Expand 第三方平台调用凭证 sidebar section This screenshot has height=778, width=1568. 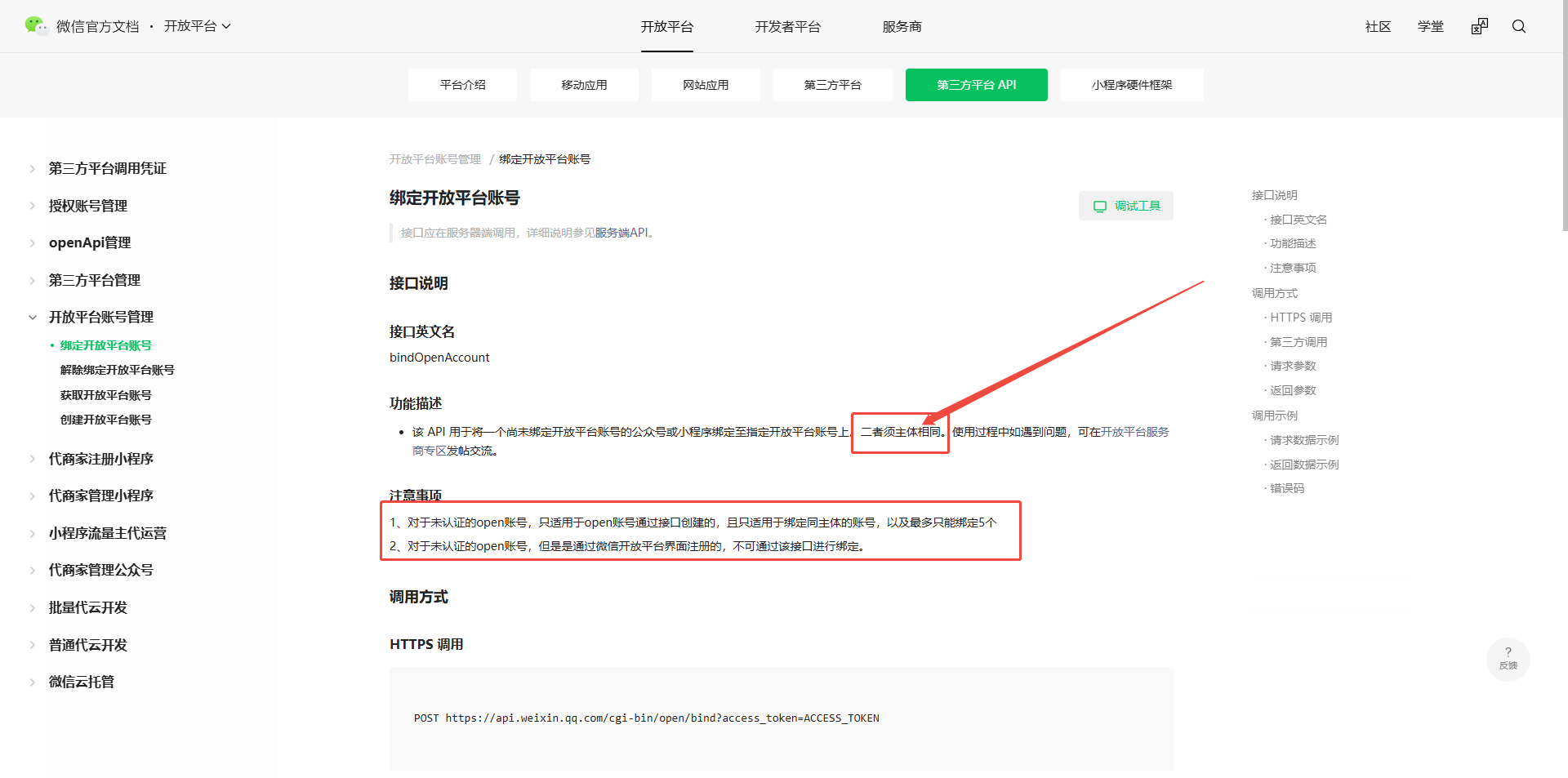pyautogui.click(x=107, y=168)
